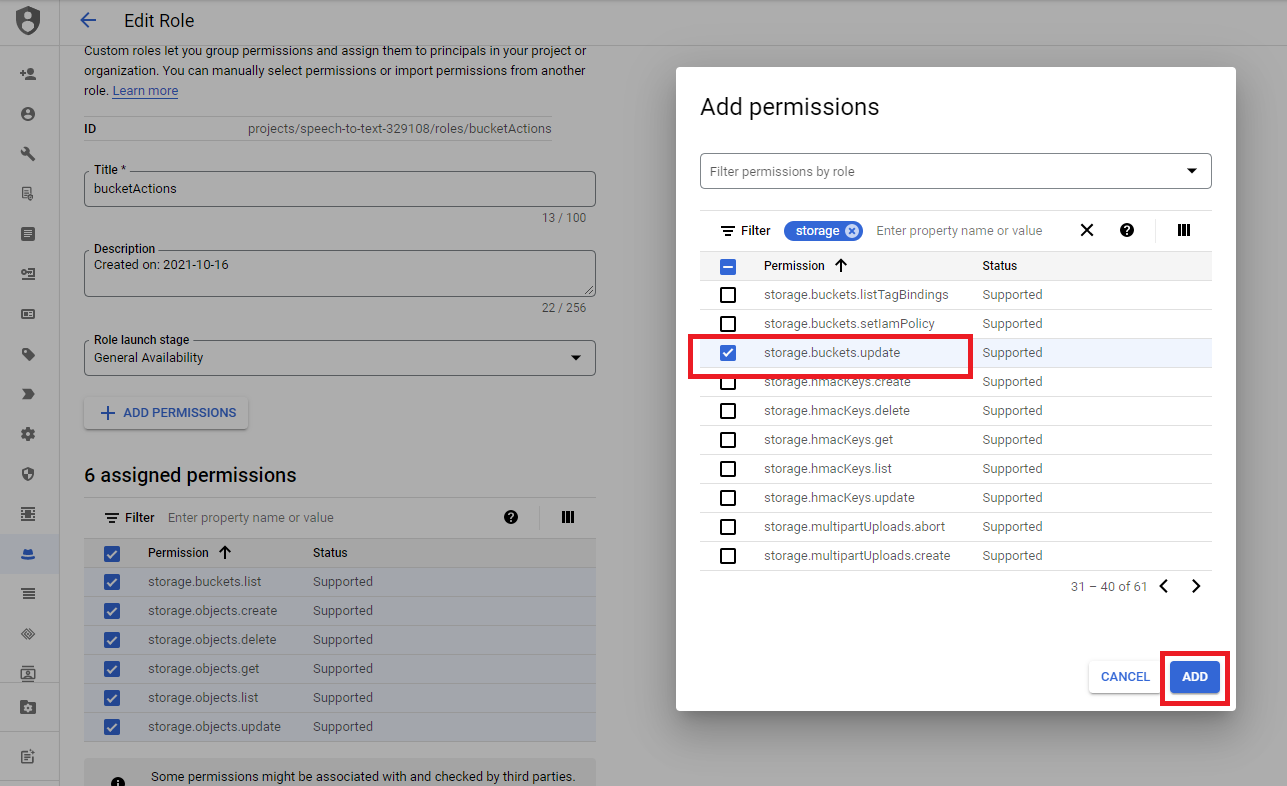Image resolution: width=1287 pixels, height=786 pixels.
Task: Check storage.buckets.setIamPolicy permission
Action: tap(728, 324)
